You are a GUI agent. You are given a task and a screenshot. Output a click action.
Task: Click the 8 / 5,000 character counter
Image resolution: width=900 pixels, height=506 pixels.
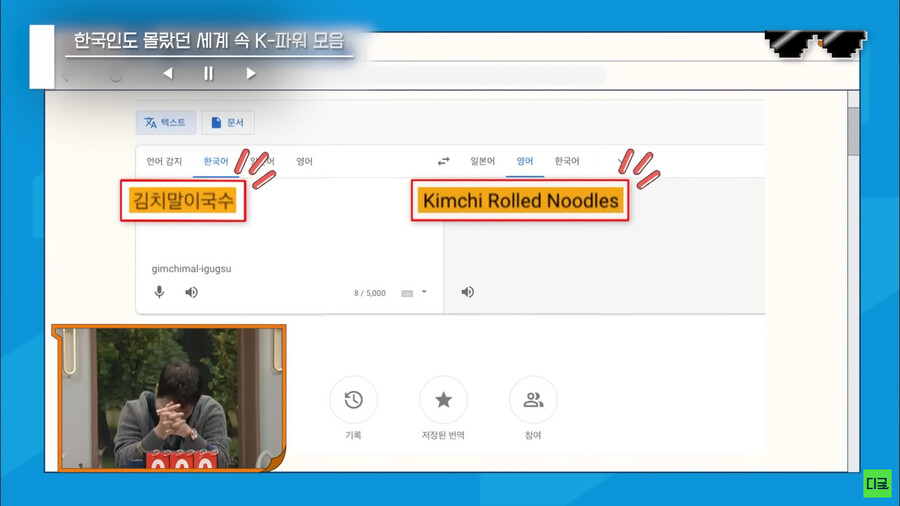(x=370, y=293)
